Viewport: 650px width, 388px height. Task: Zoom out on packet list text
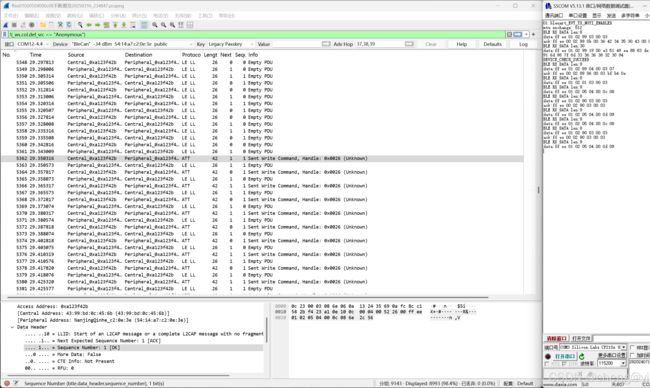click(163, 25)
